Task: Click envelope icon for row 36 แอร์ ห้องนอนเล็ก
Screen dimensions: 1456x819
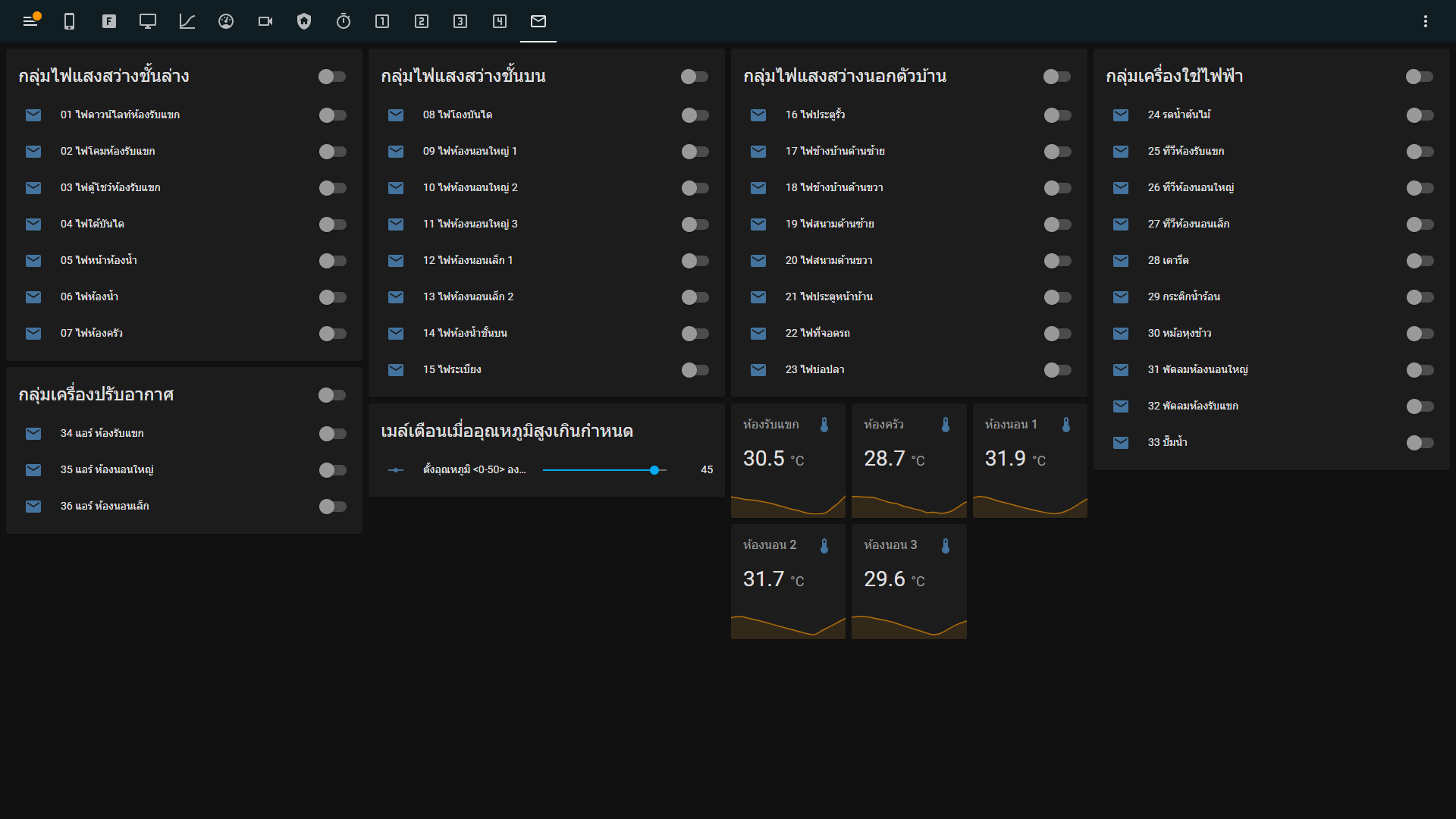Action: 33,507
